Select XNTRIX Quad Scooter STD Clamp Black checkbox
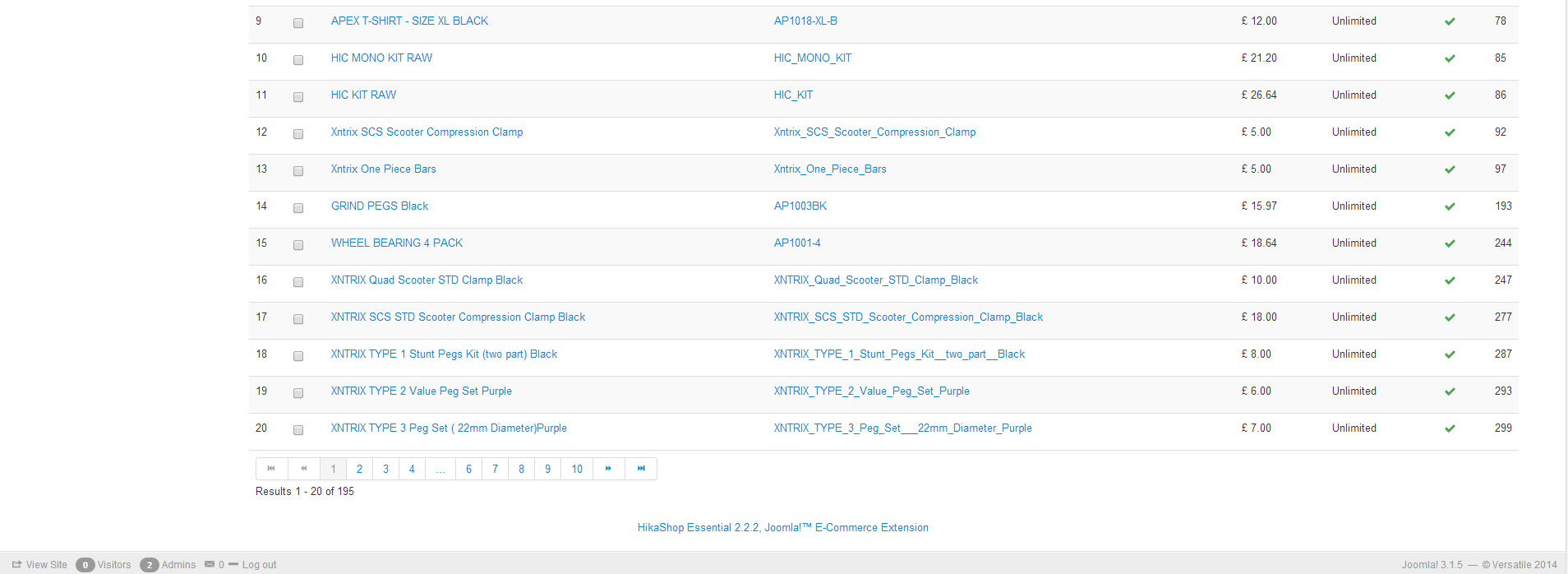Image resolution: width=1568 pixels, height=574 pixels. 298,282
